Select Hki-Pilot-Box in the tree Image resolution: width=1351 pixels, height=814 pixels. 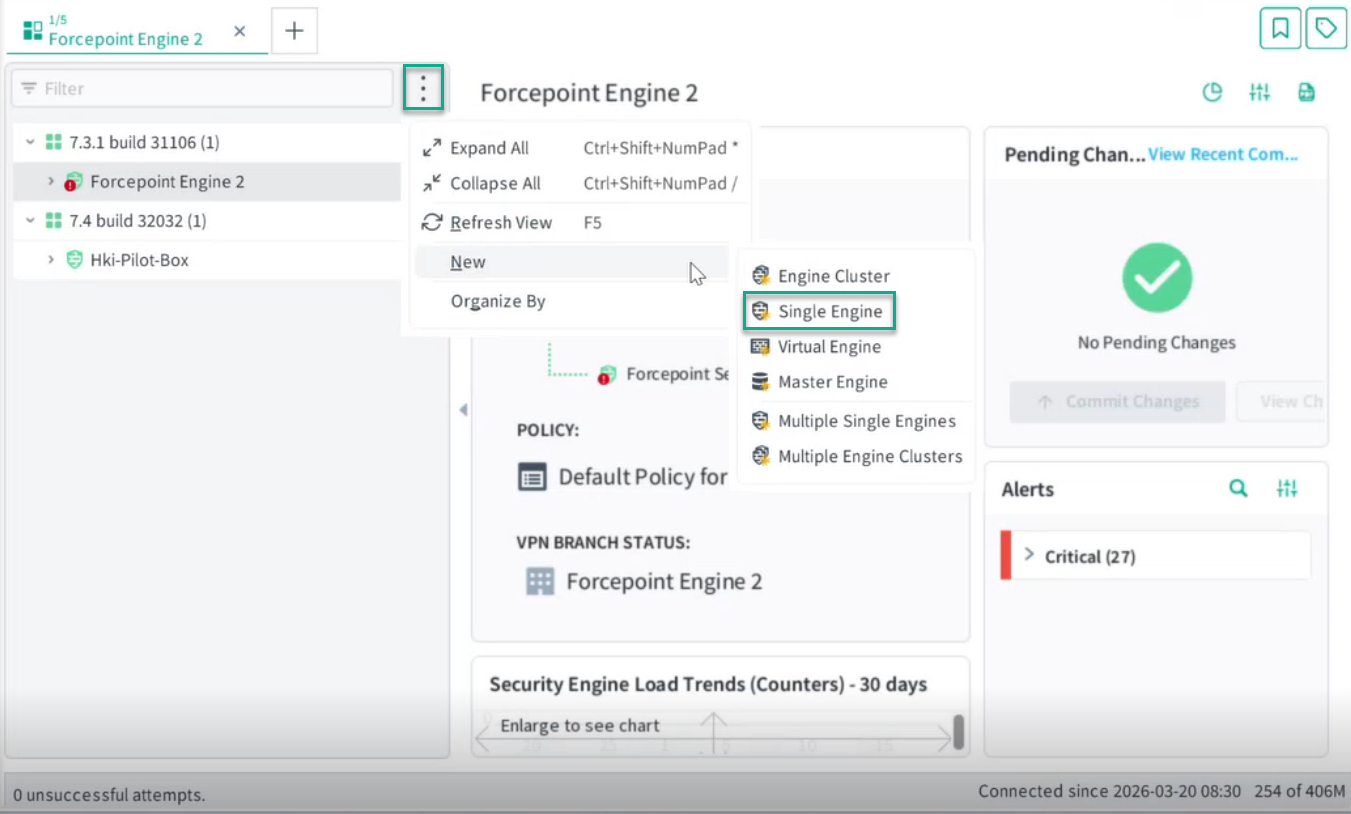tap(207, 260)
